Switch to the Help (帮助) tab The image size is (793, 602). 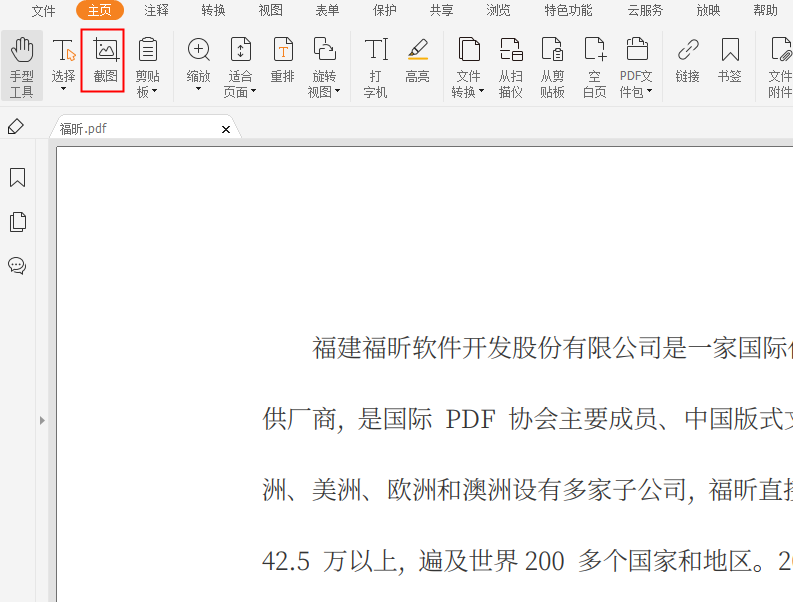click(x=765, y=11)
